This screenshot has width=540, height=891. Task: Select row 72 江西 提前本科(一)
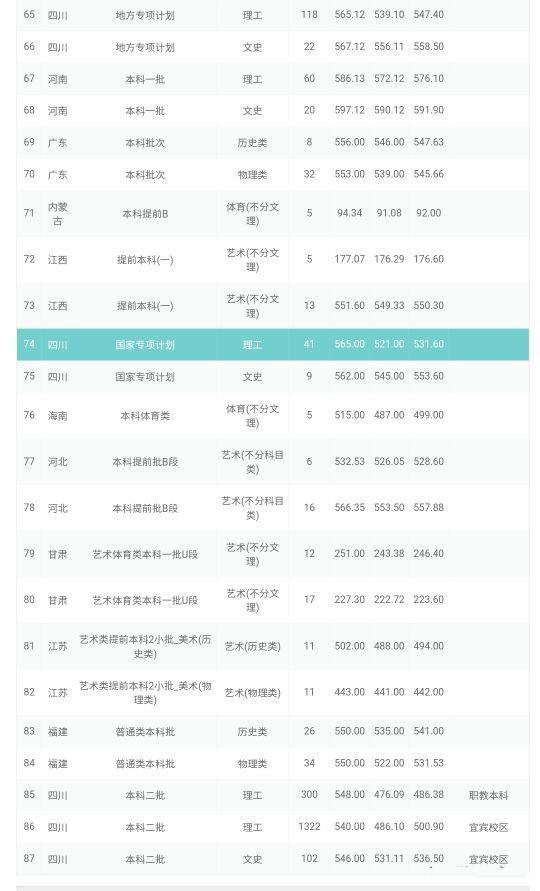click(273, 259)
